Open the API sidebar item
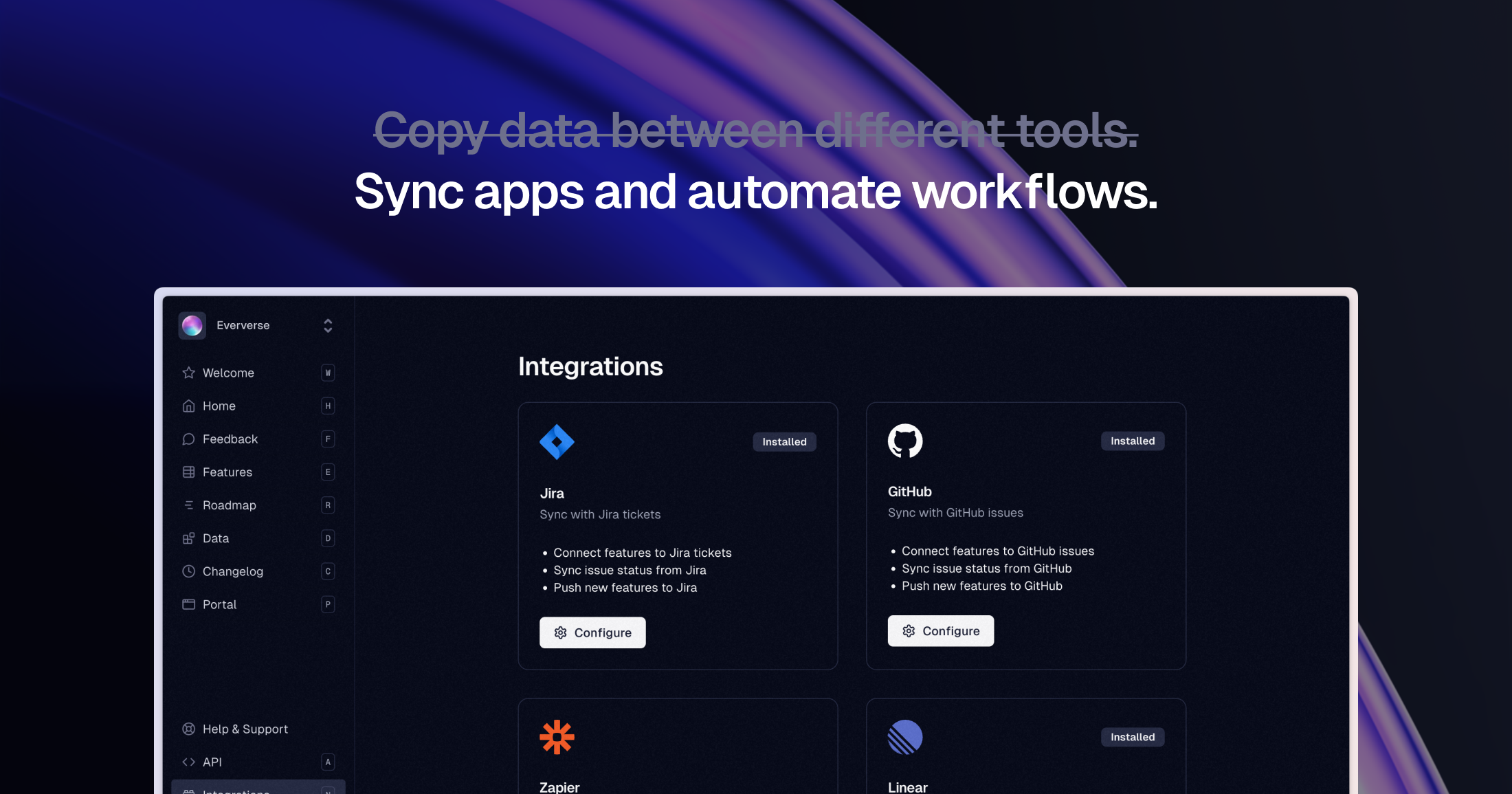The height and width of the screenshot is (794, 1512). click(212, 762)
